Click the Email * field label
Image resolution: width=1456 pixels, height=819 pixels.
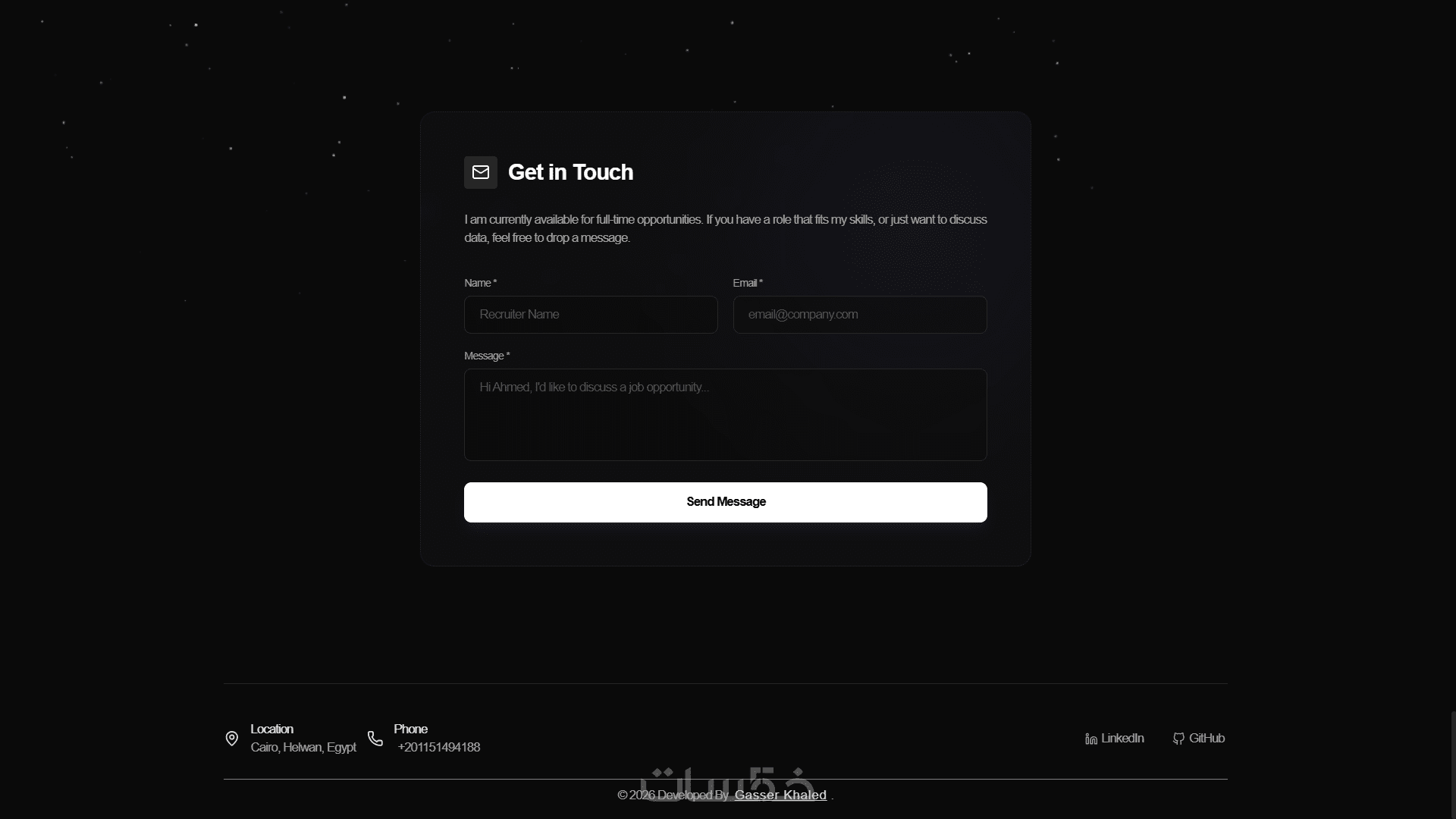coord(748,283)
